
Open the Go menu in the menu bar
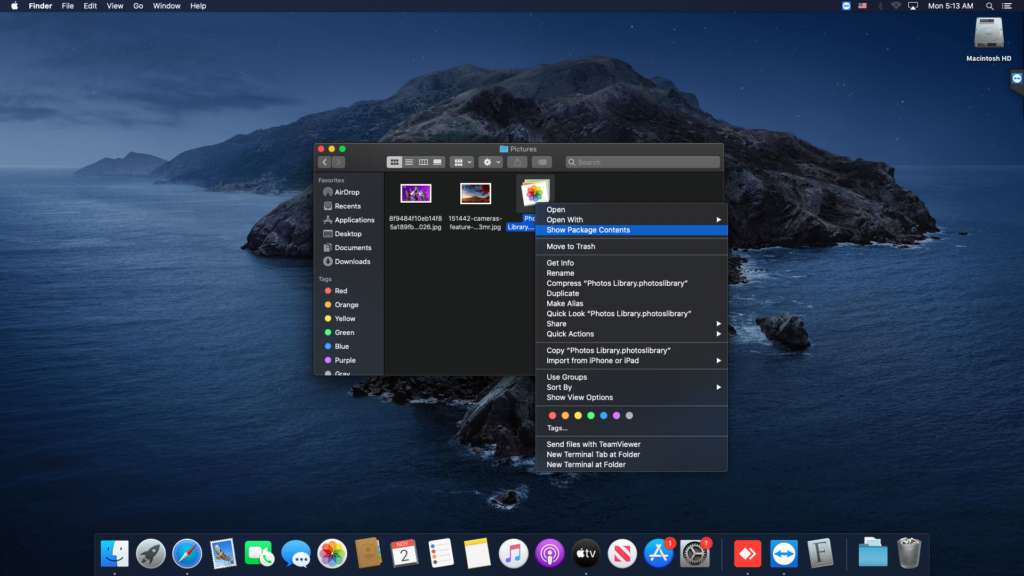click(139, 5)
